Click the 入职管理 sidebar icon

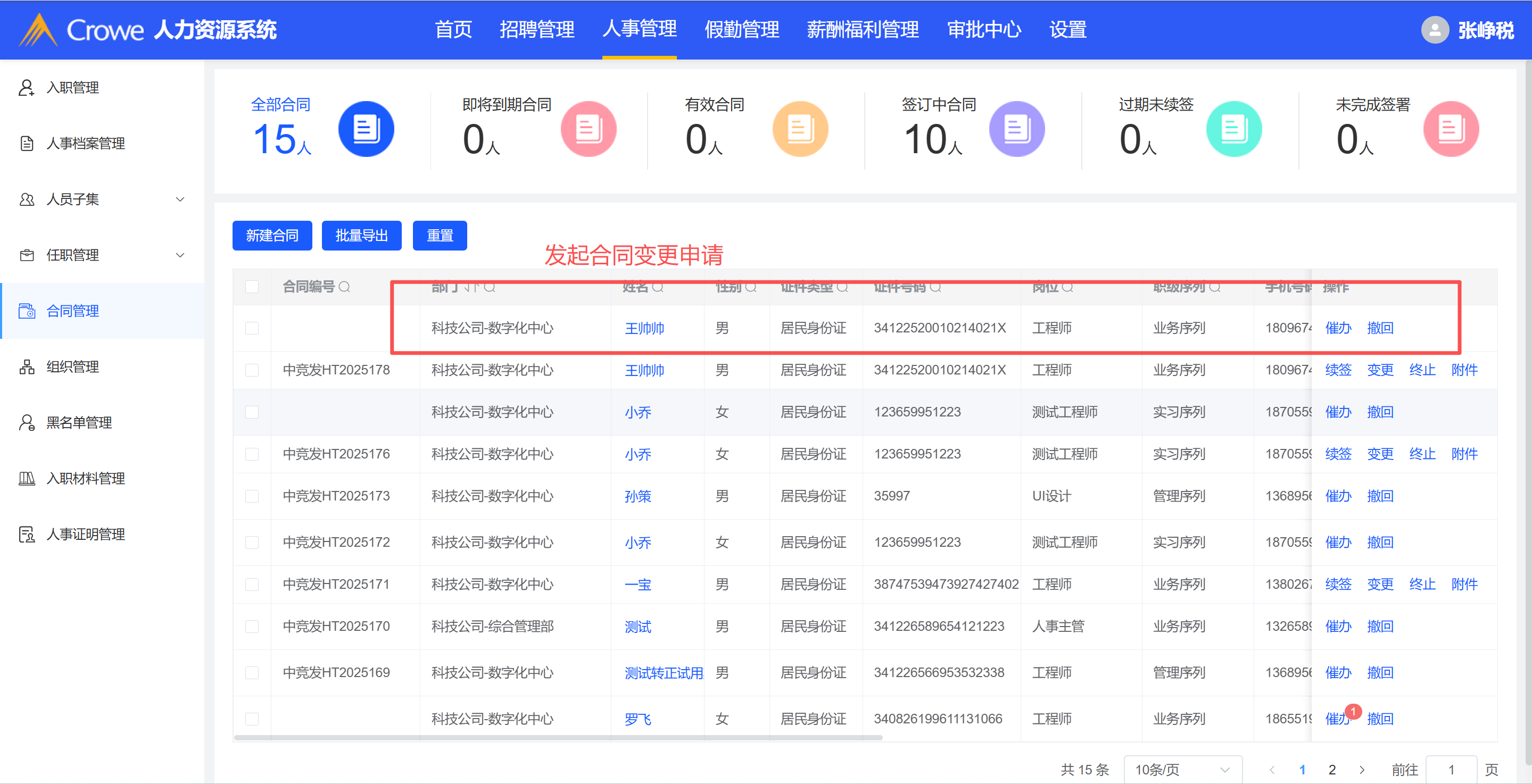coord(27,87)
